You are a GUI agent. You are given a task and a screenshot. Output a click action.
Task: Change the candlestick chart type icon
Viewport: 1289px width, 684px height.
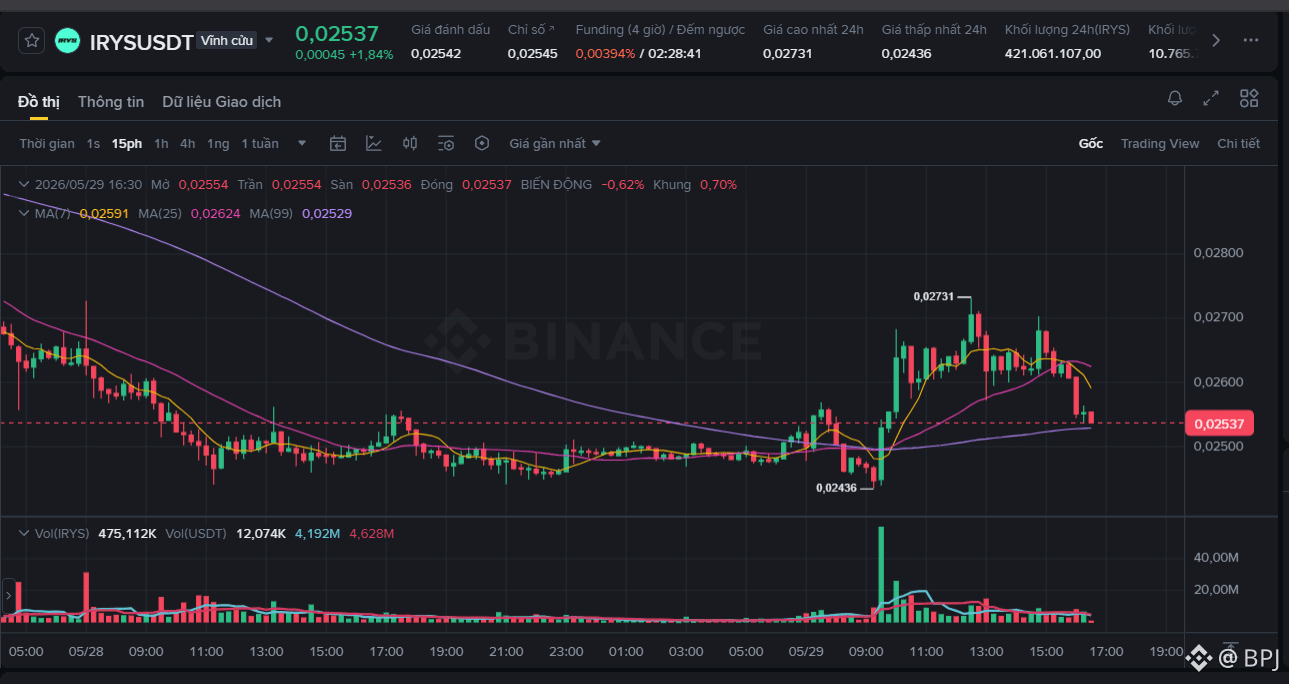tap(410, 143)
